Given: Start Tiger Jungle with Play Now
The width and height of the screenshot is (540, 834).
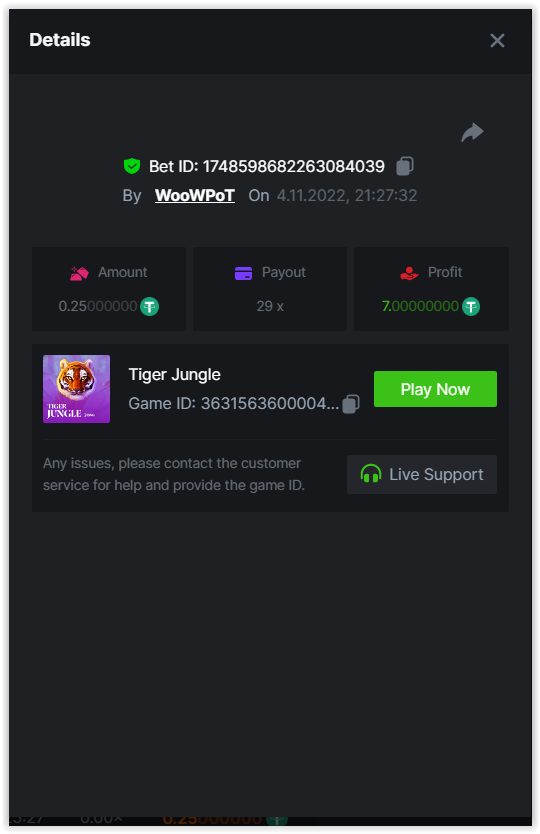Looking at the screenshot, I should click(x=435, y=389).
